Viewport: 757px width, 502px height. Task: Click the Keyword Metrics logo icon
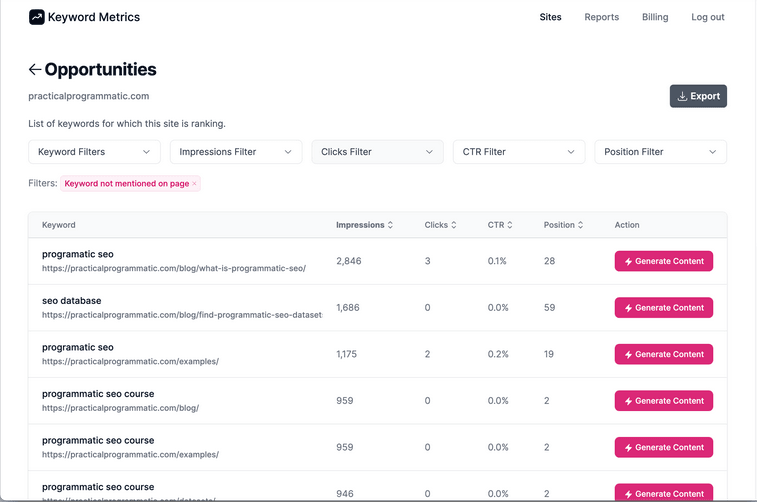pyautogui.click(x=37, y=17)
